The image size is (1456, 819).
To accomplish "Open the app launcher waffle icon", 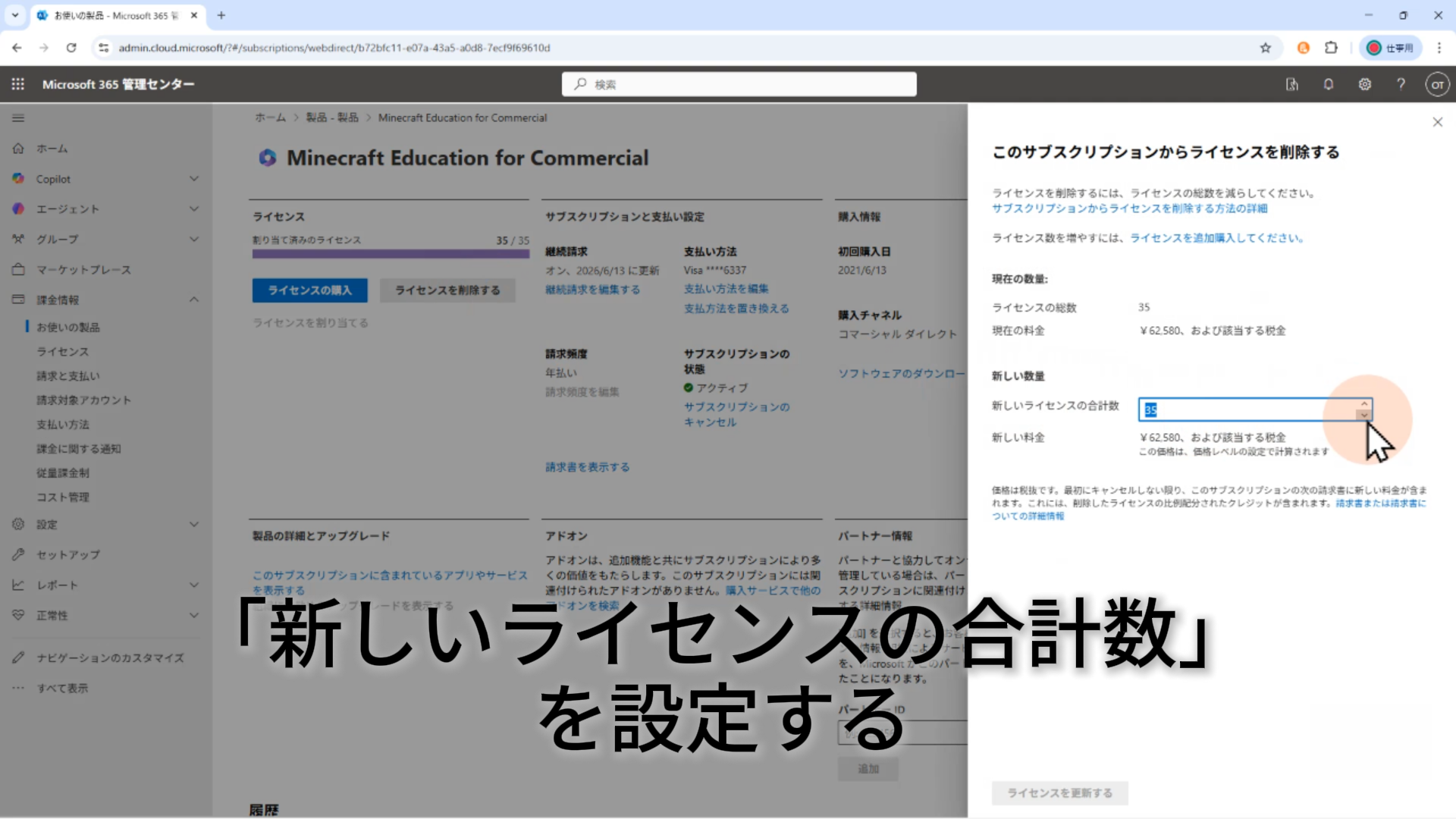I will 18,84.
